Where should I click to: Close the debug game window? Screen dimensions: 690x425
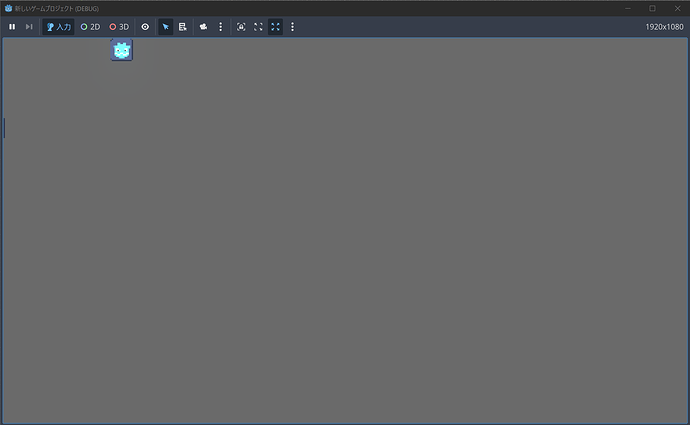pos(676,8)
